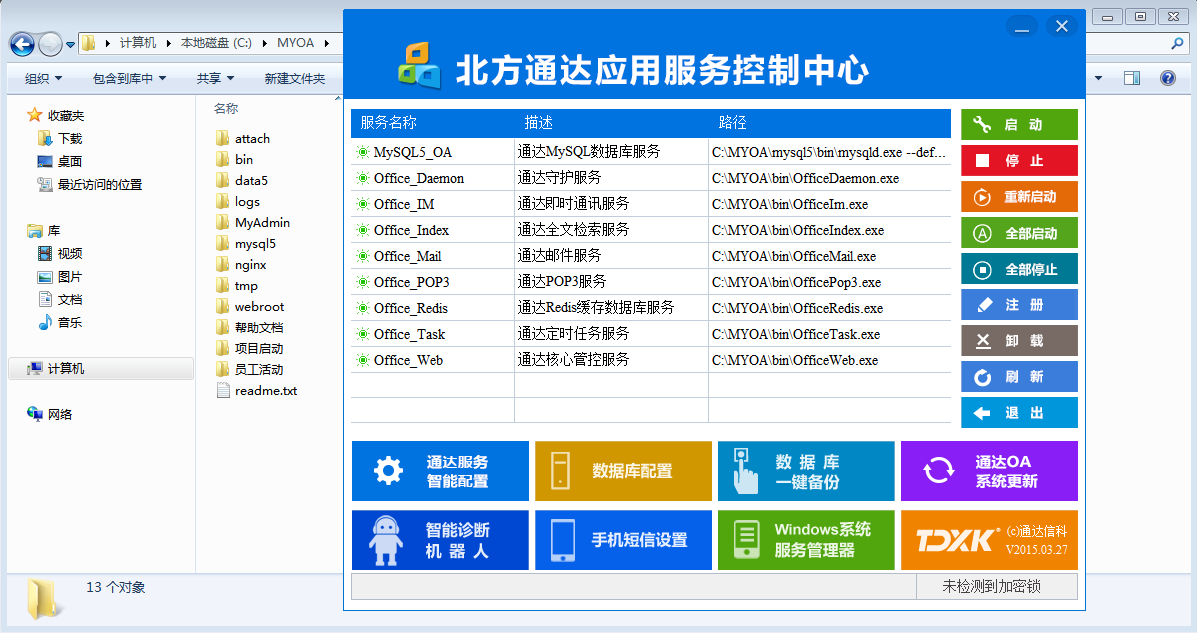Start all services via 全部启动
Image resolution: width=1197 pixels, height=633 pixels.
1019,233
